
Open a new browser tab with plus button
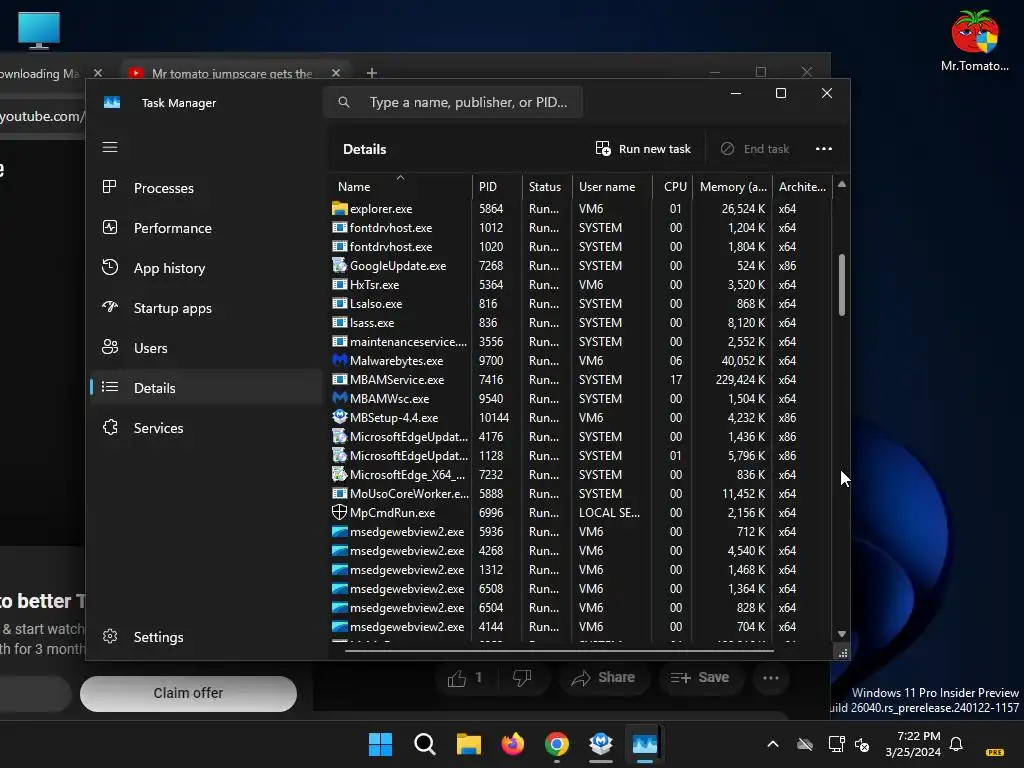[x=372, y=72]
